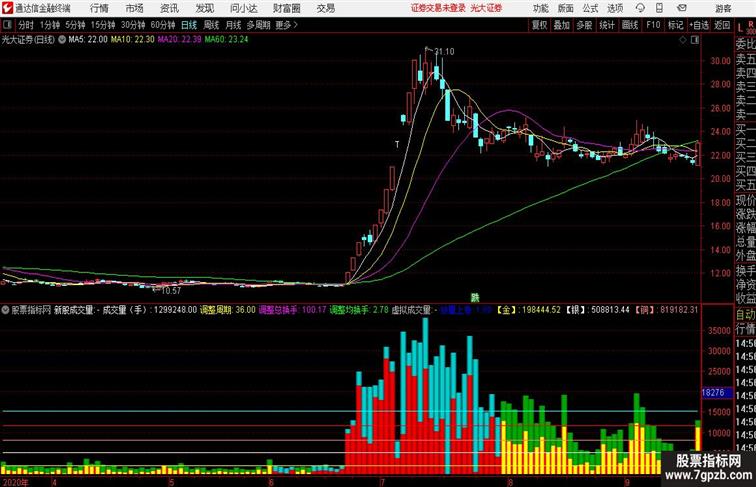The image size is (756, 487).
Task: Click the T marker on chart
Action: tap(397, 144)
